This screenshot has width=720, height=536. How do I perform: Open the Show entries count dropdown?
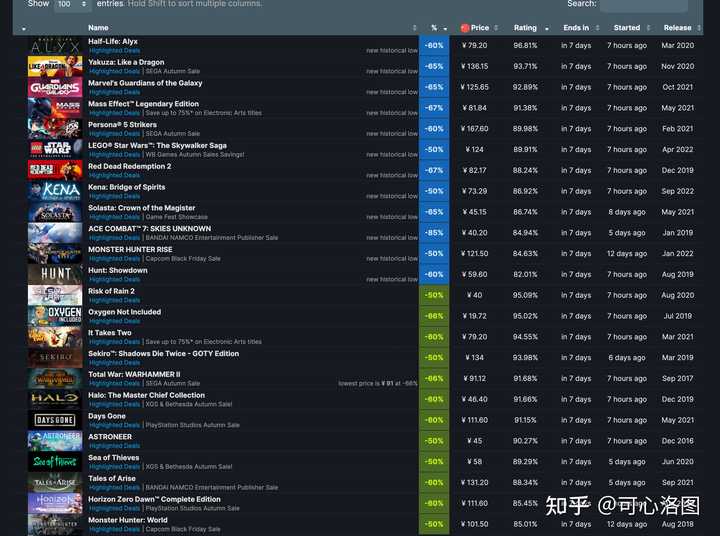(x=72, y=5)
